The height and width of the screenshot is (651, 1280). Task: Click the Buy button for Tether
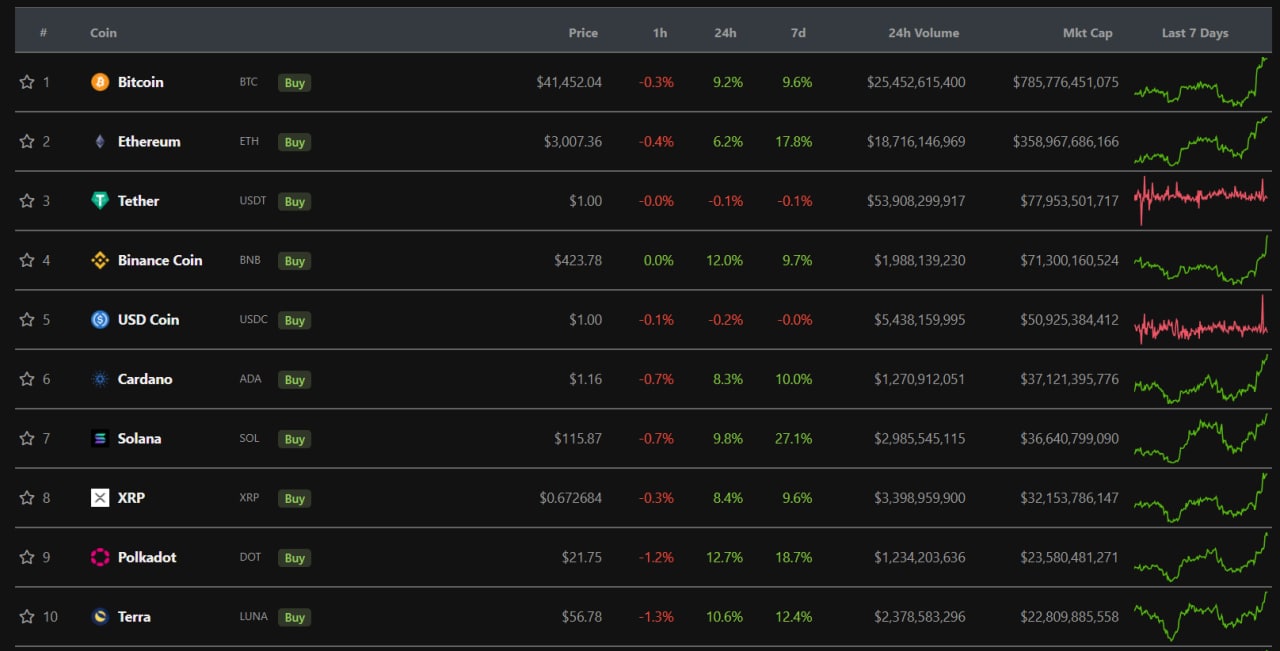click(294, 202)
